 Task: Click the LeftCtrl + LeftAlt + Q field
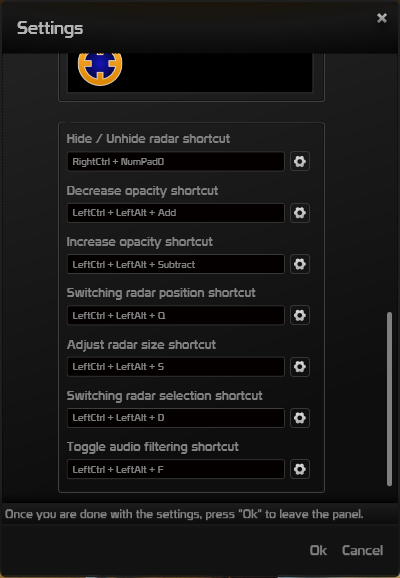coord(176,315)
